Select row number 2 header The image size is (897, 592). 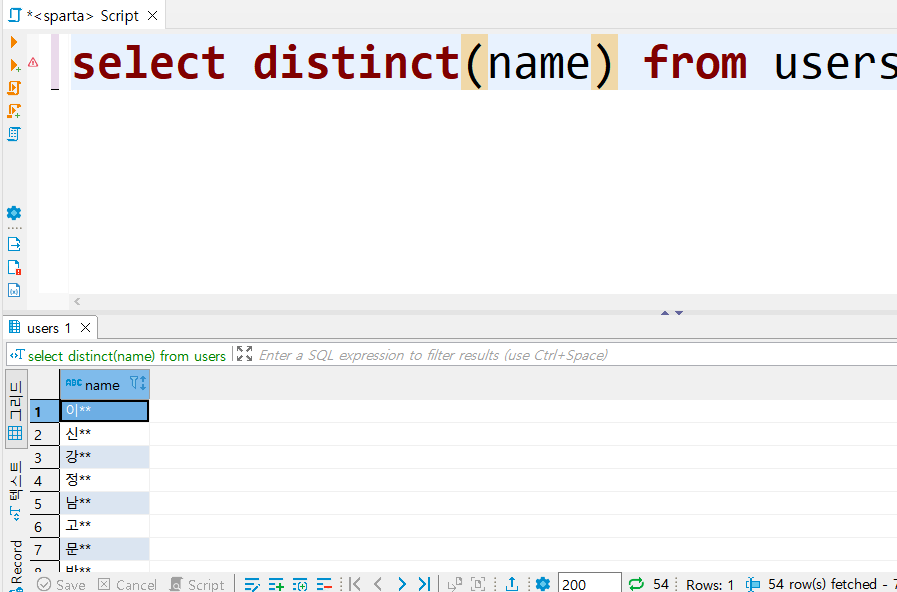[45, 435]
